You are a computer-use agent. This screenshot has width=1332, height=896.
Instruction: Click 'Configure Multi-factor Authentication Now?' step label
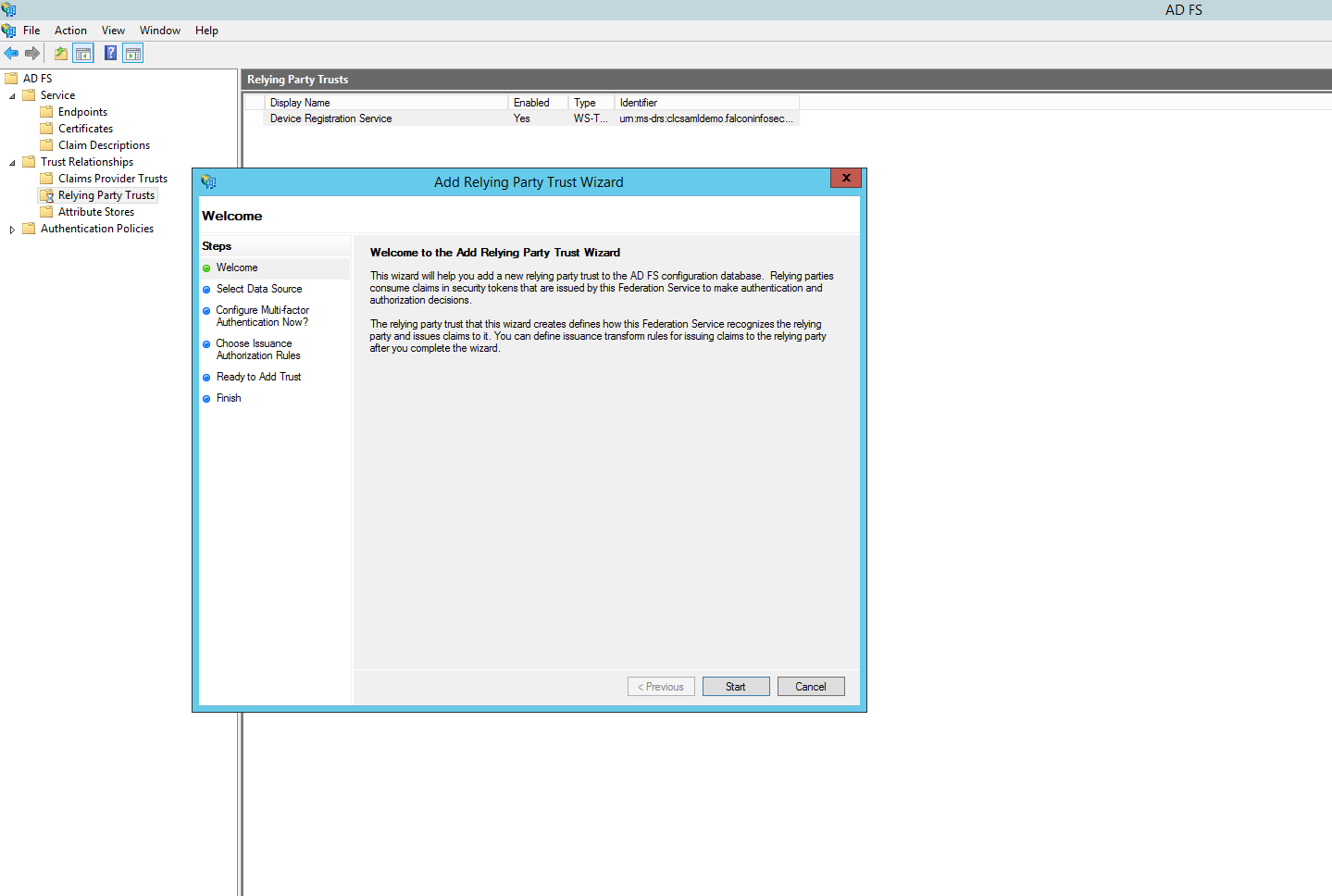tap(263, 317)
